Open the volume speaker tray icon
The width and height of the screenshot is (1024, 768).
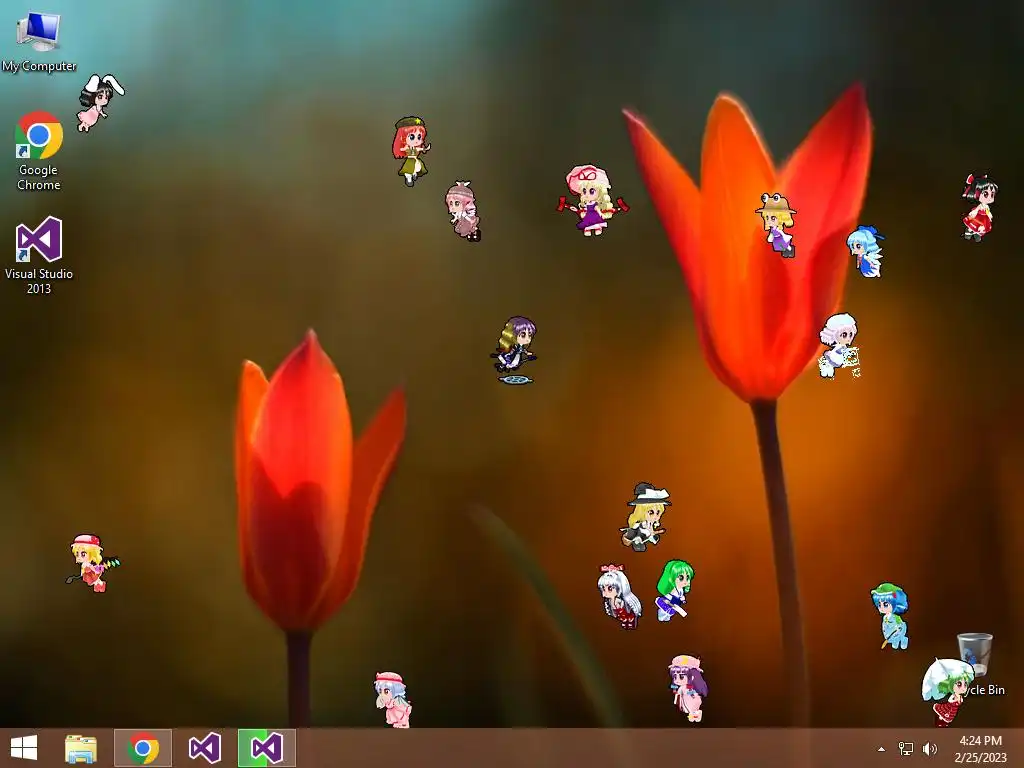(930, 749)
